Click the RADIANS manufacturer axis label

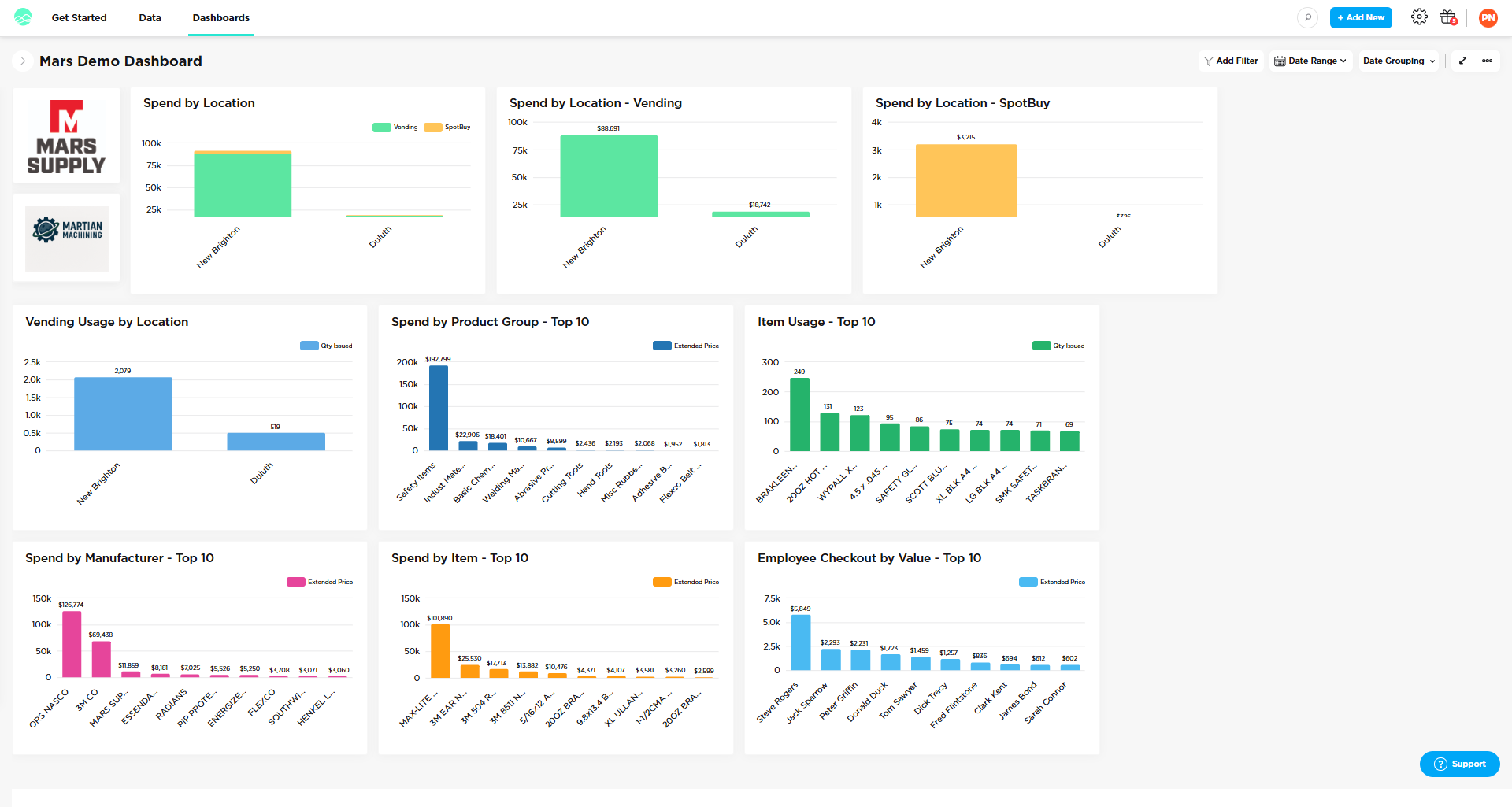pyautogui.click(x=172, y=704)
